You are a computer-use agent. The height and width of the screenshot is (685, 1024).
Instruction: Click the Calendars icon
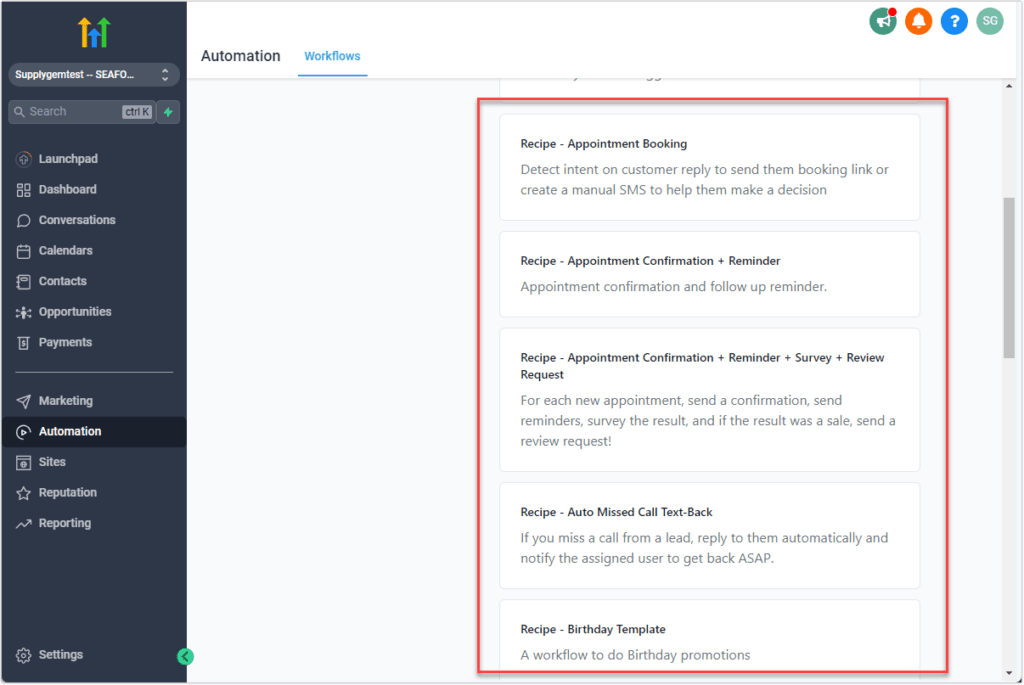[24, 251]
